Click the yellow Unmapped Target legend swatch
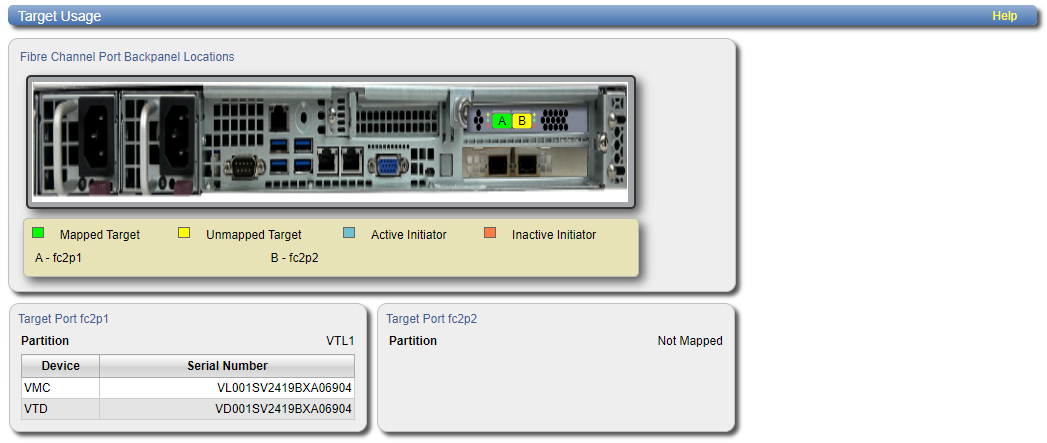1047x443 pixels. (184, 234)
